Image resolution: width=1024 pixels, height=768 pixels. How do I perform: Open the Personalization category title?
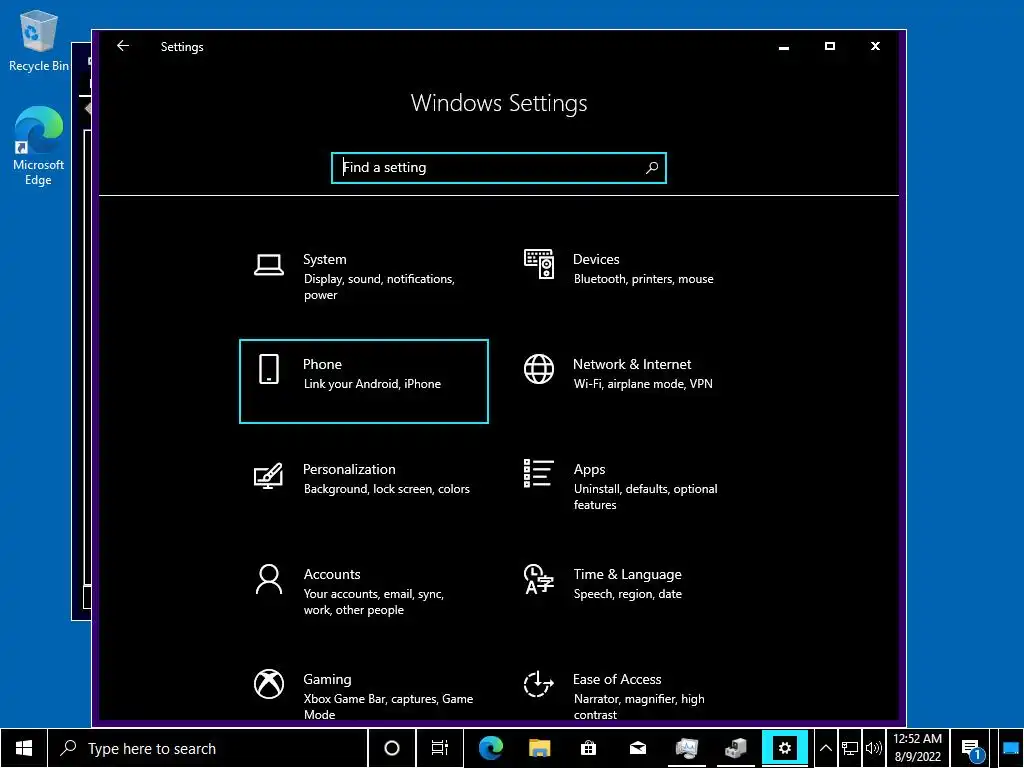(349, 470)
